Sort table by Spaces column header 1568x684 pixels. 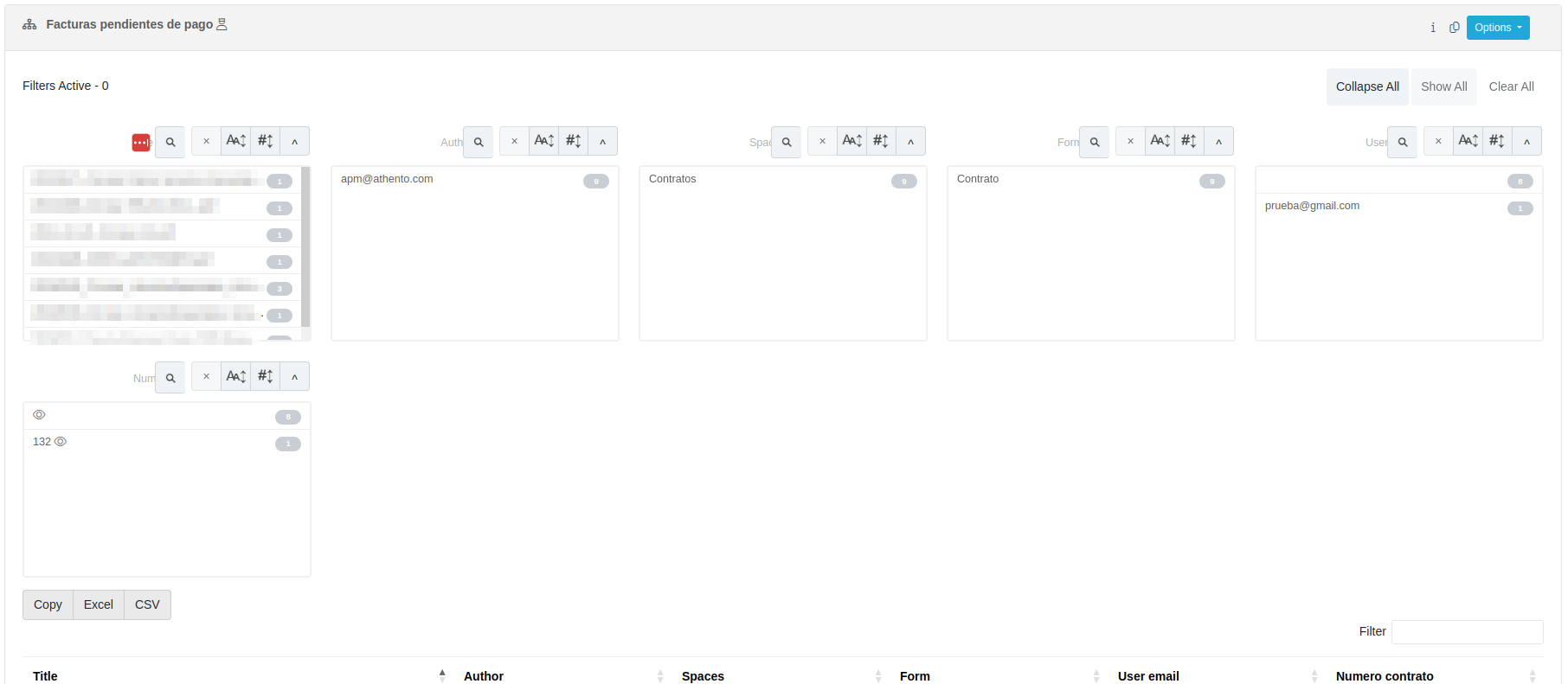point(703,675)
